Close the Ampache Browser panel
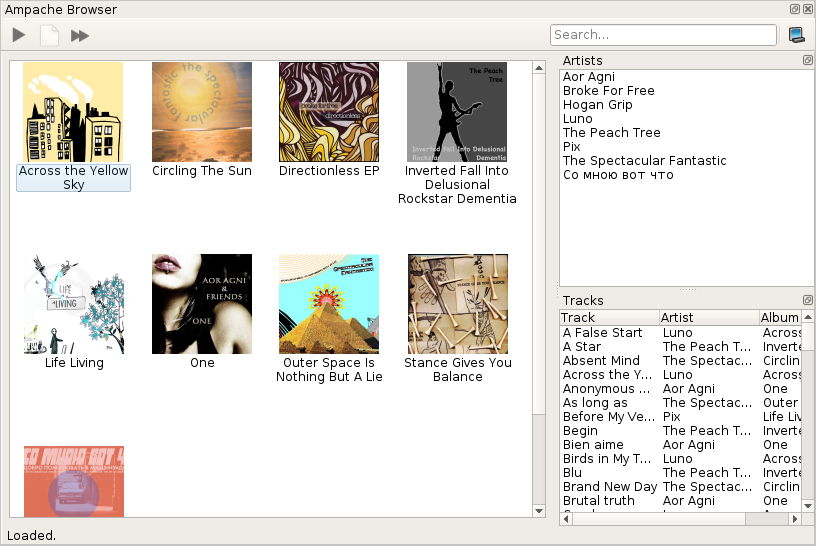 coord(807,9)
